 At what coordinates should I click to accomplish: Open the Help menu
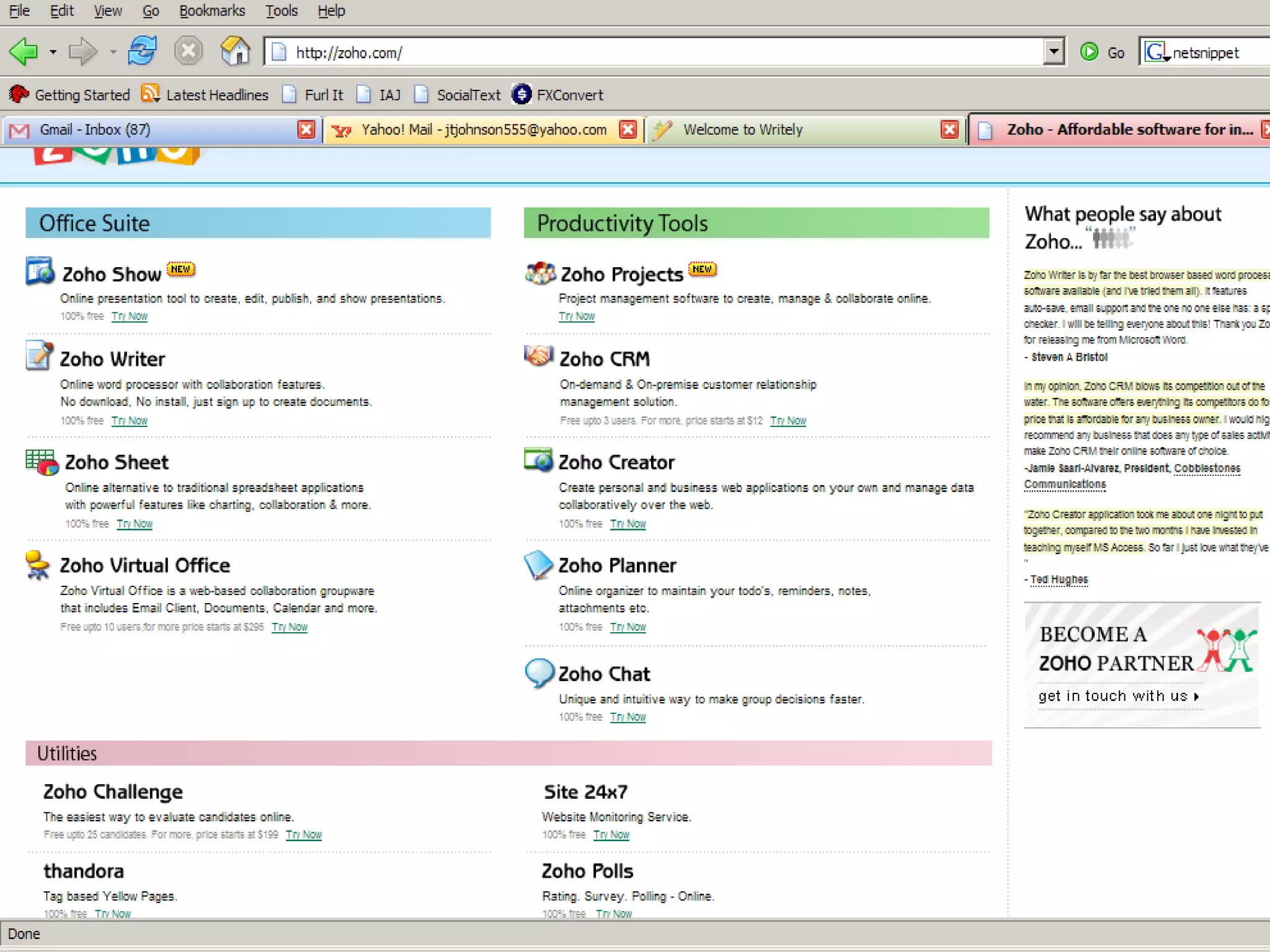[x=331, y=11]
